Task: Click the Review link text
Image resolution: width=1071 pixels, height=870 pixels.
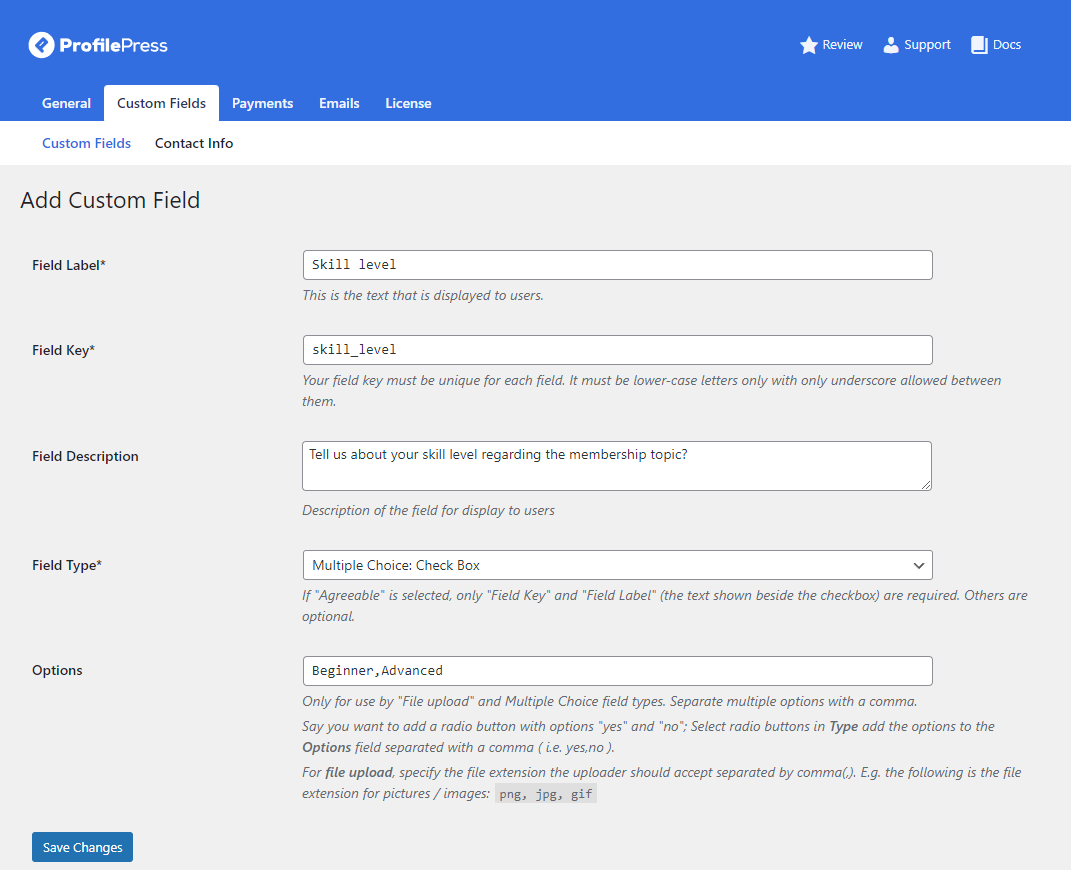Action: point(842,45)
